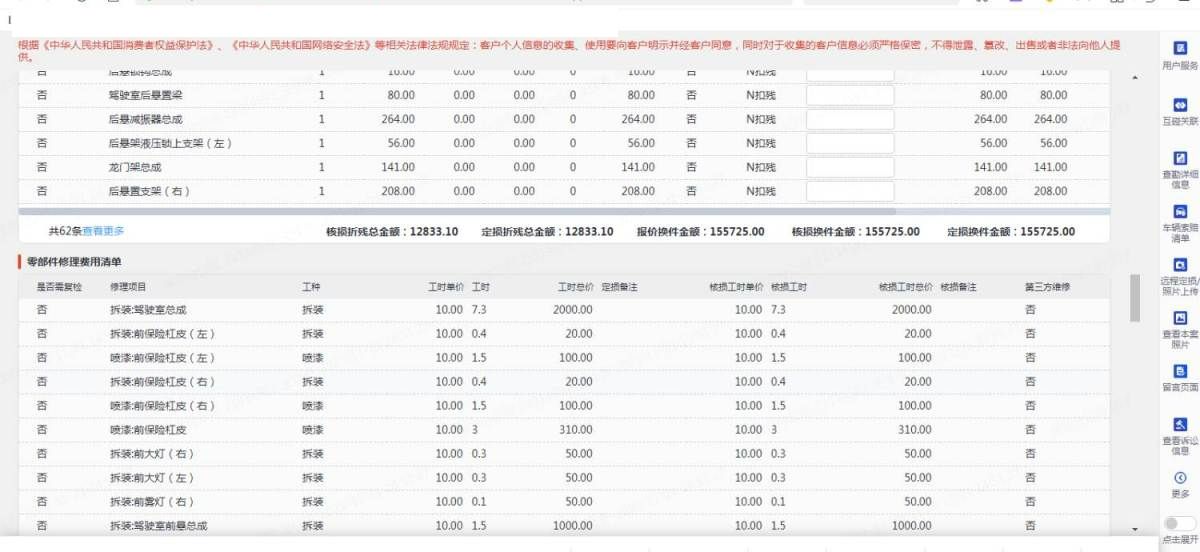
Task: Toggle the 点击展开 switch
Action: [1174, 523]
